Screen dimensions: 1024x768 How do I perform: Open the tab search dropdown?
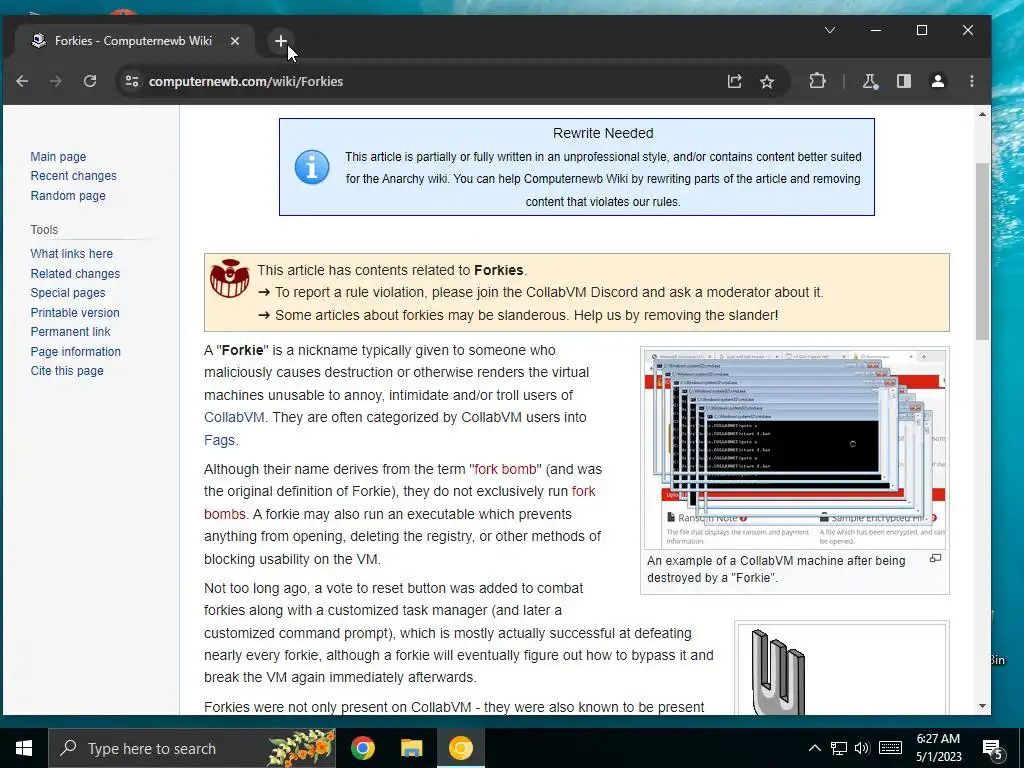(x=830, y=30)
